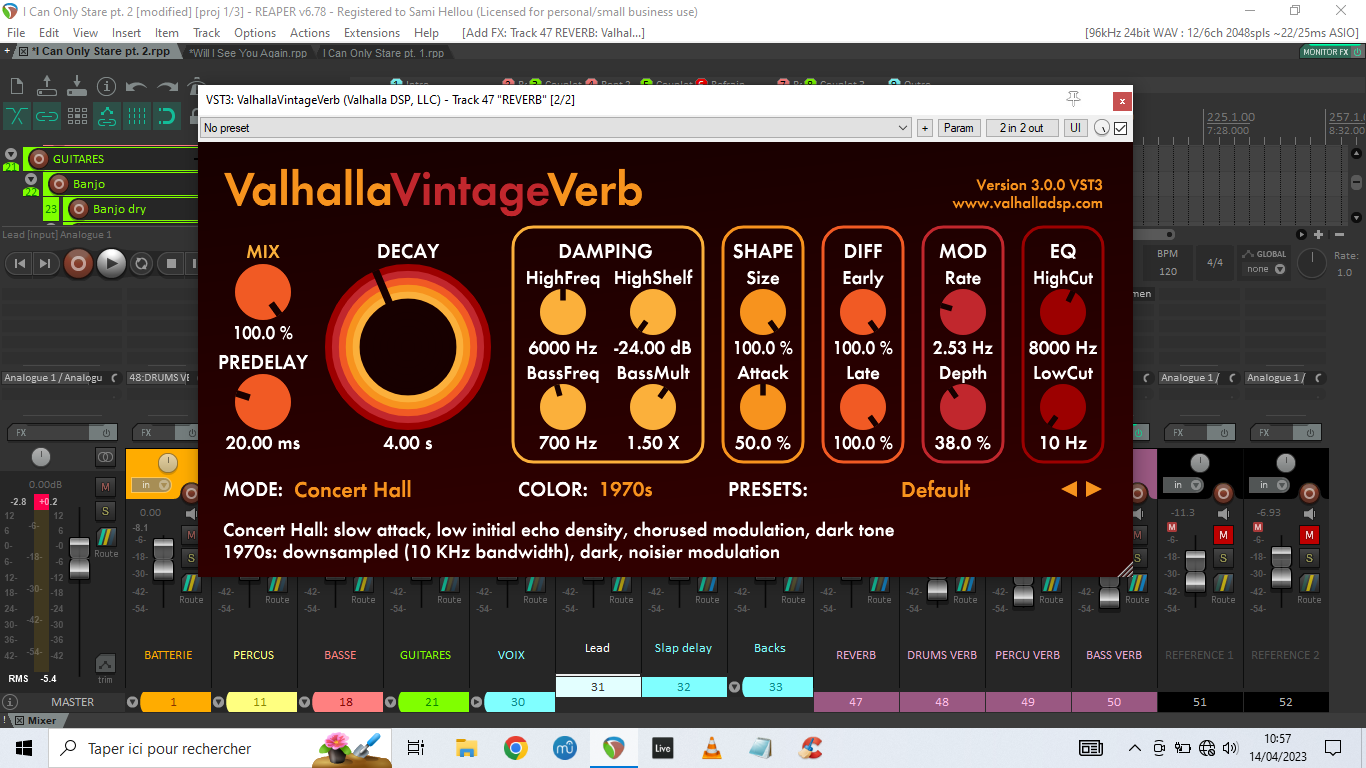Arm record on Banjo track

pyautogui.click(x=59, y=183)
